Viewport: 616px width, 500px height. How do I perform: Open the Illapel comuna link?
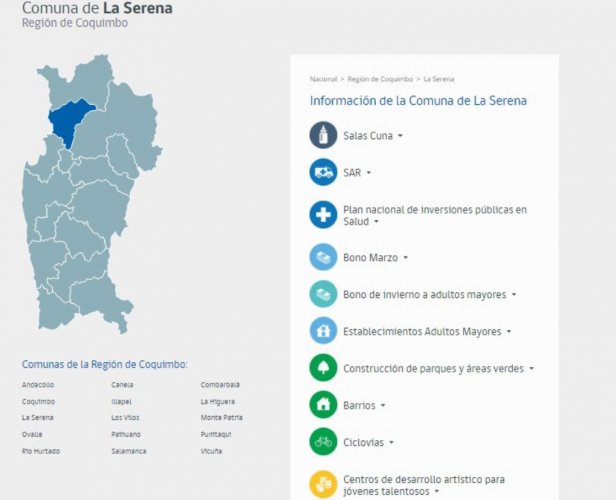[x=121, y=401]
